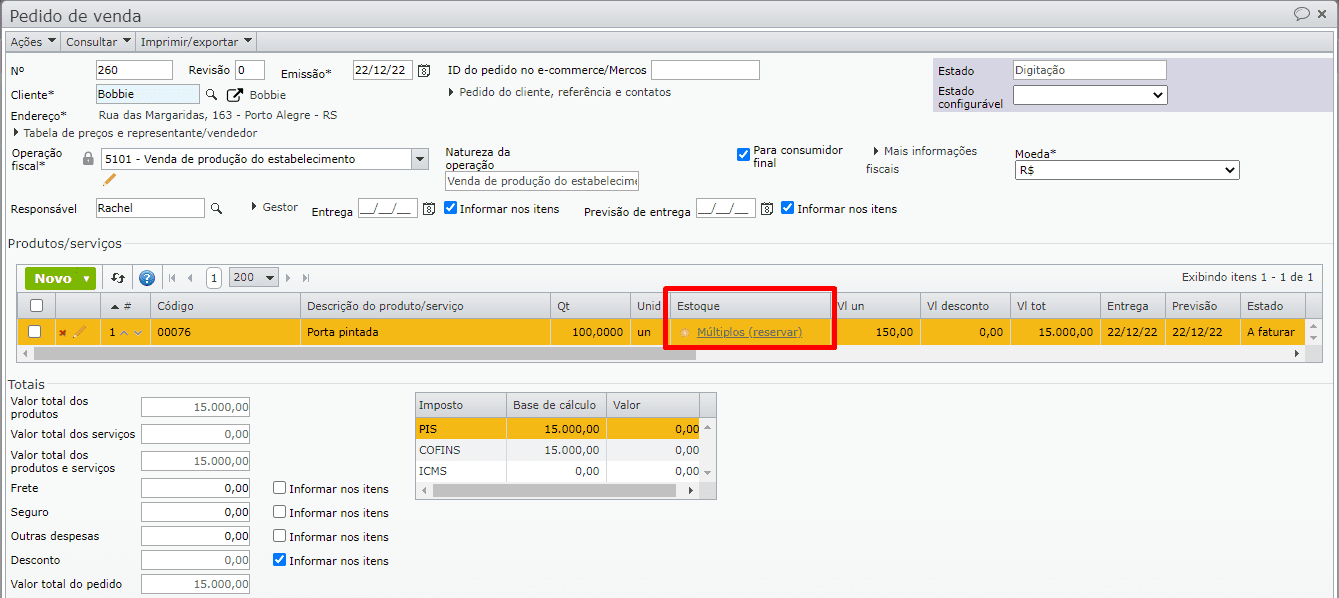
Task: Enable Outras despesas Informar nos itens
Action: coord(280,536)
